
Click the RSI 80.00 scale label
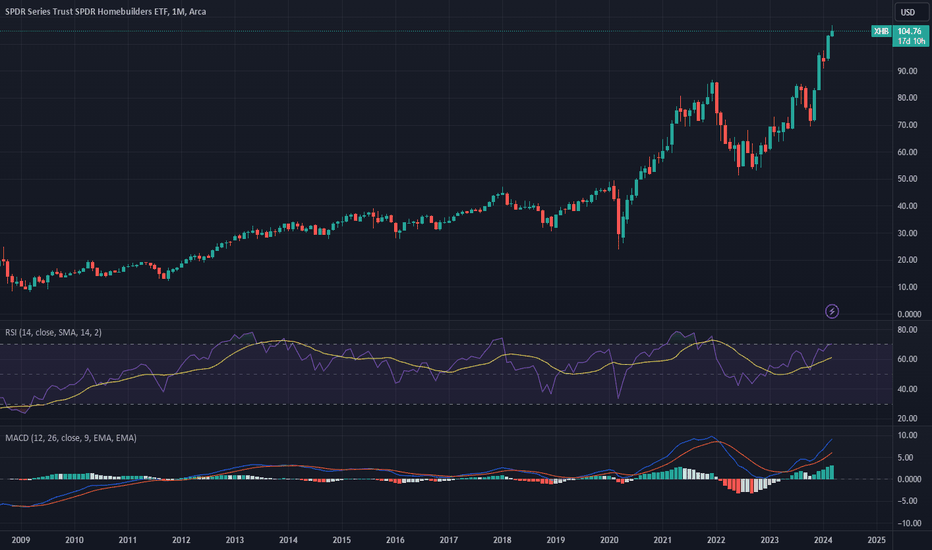(908, 329)
